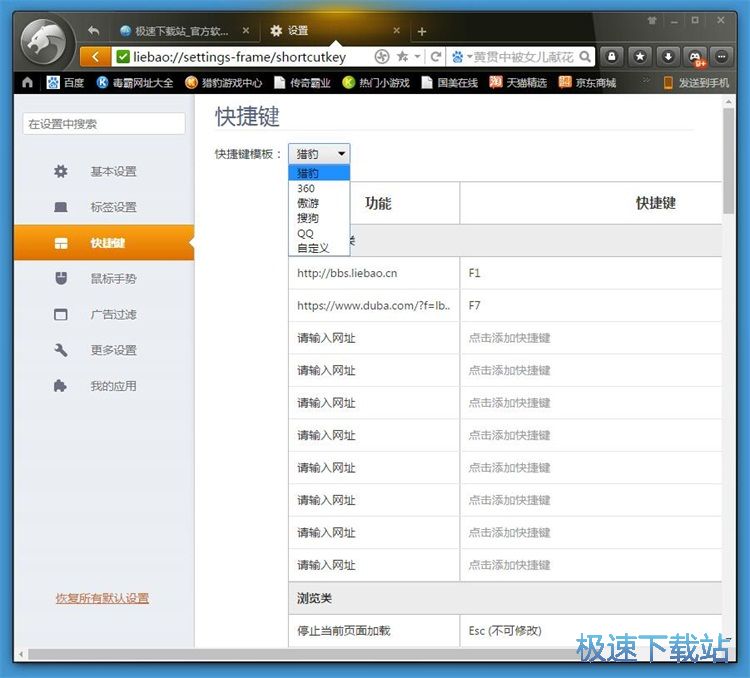Click the bookmark star in address bar

tap(403, 56)
